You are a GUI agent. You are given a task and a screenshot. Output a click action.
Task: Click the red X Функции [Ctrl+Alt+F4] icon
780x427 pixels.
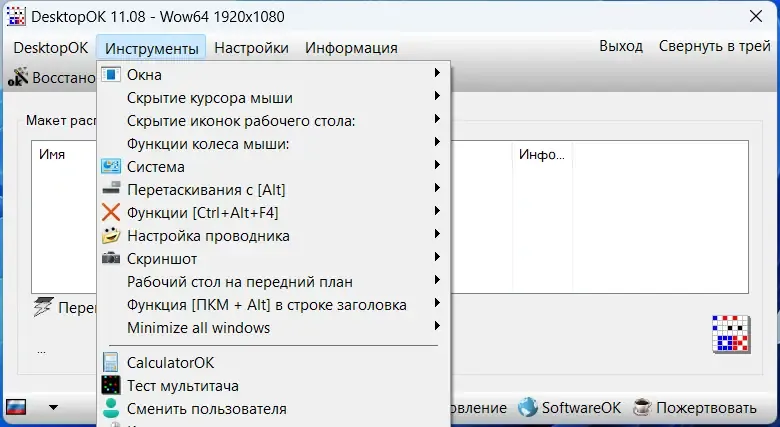point(111,212)
